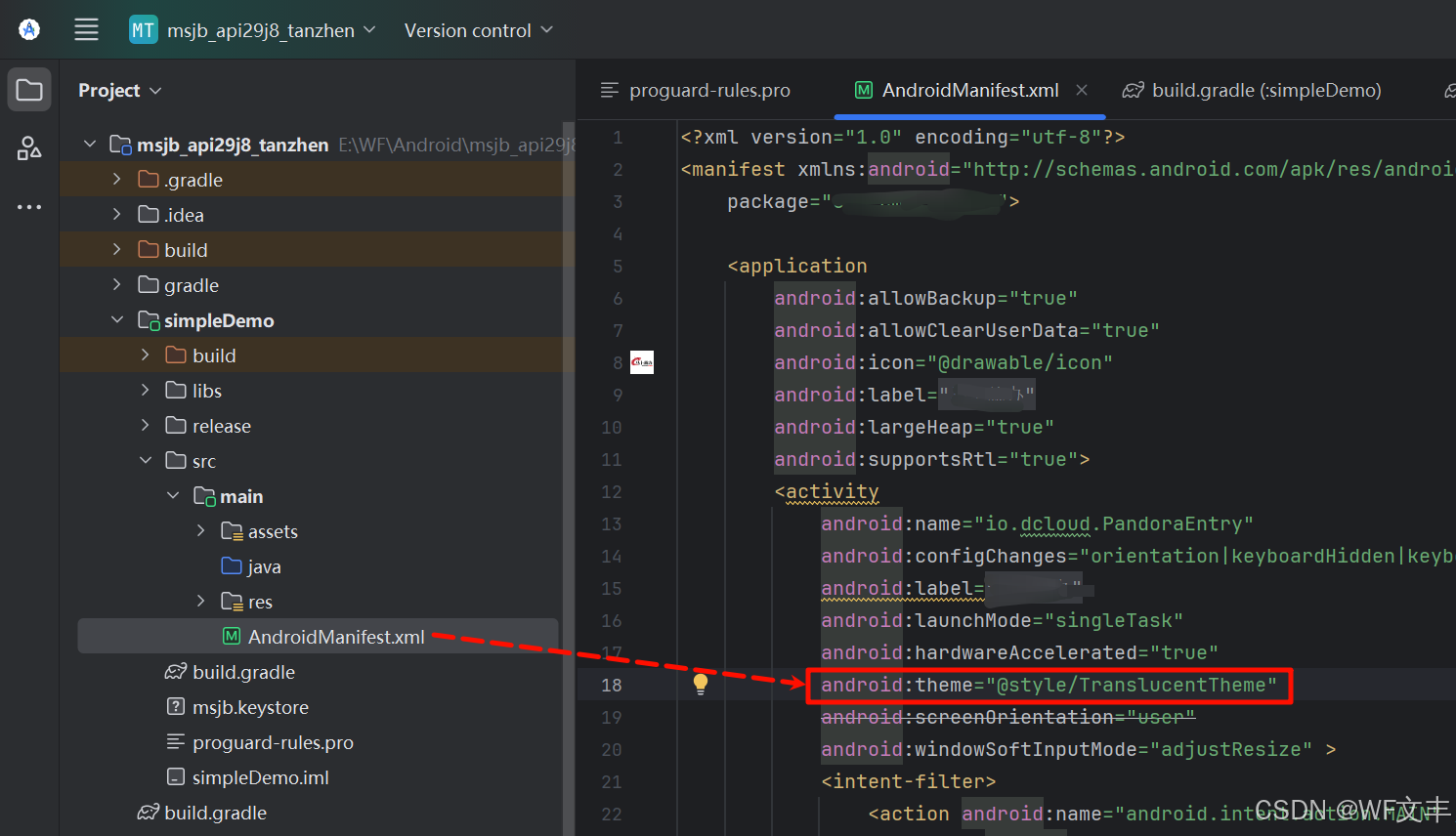The image size is (1456, 836).
Task: Select the root build.gradle file
Action: point(215,813)
